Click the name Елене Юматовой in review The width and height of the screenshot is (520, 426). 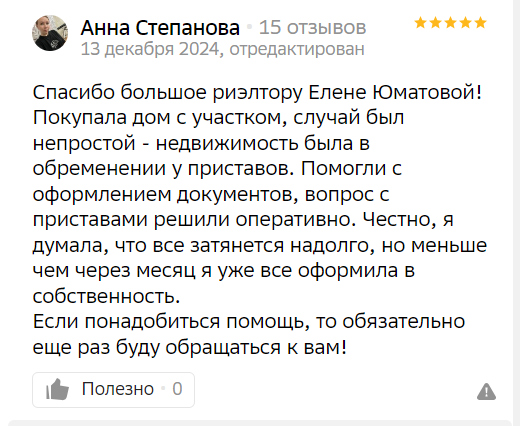(395, 92)
